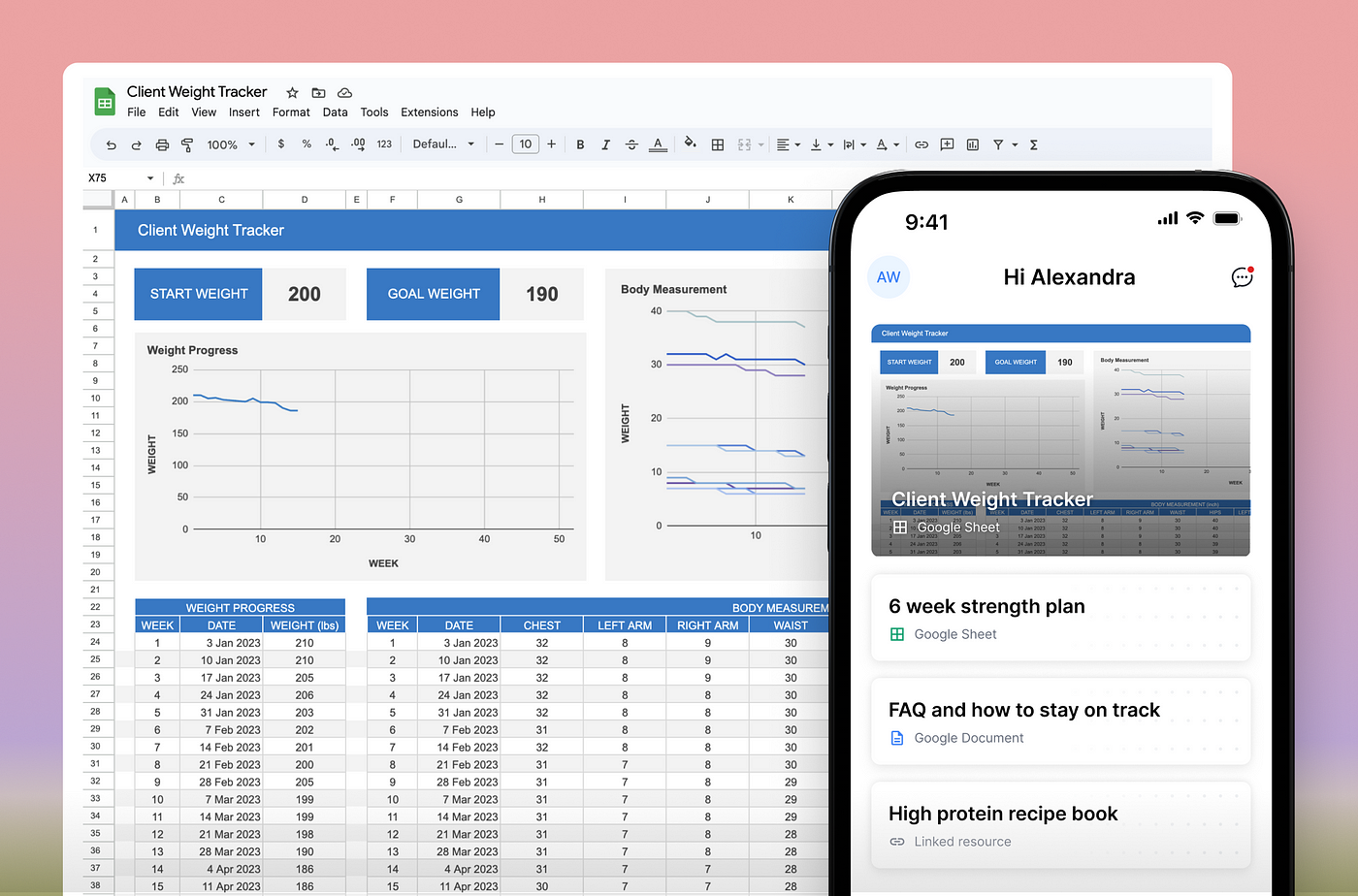Open the Edit menu
Image resolution: width=1358 pixels, height=896 pixels.
pos(169,112)
